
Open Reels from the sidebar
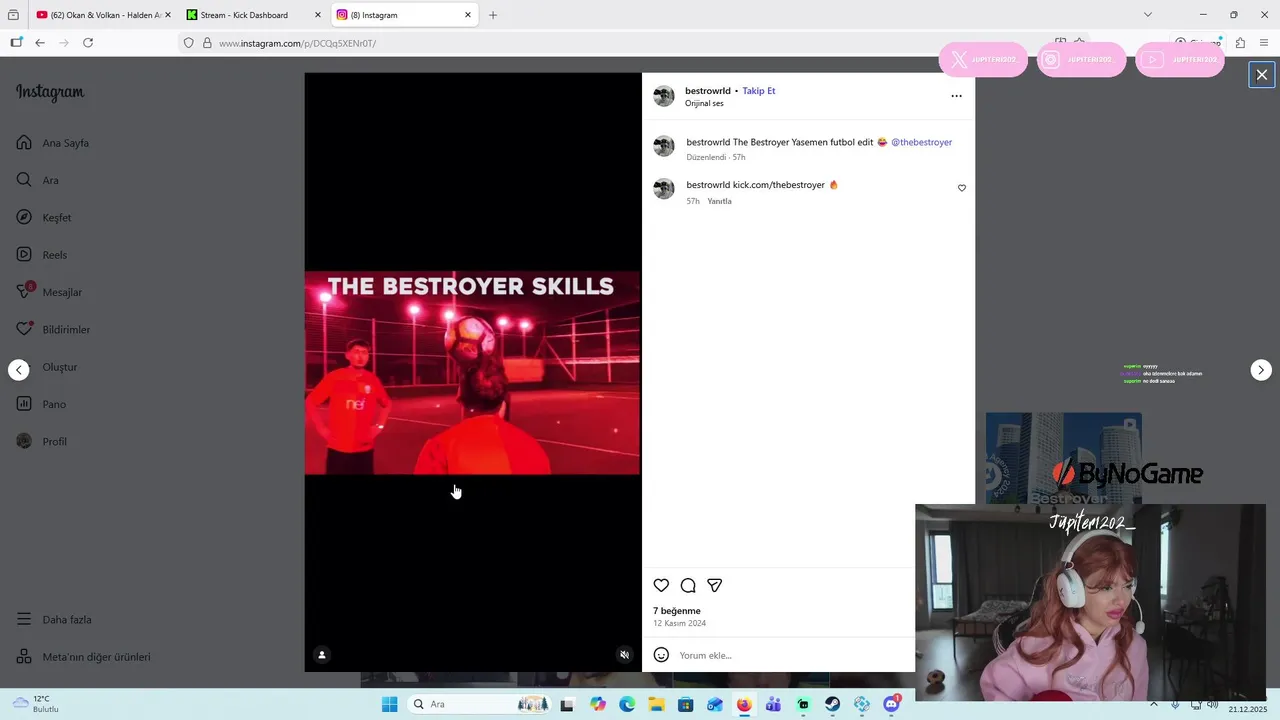coord(42,255)
